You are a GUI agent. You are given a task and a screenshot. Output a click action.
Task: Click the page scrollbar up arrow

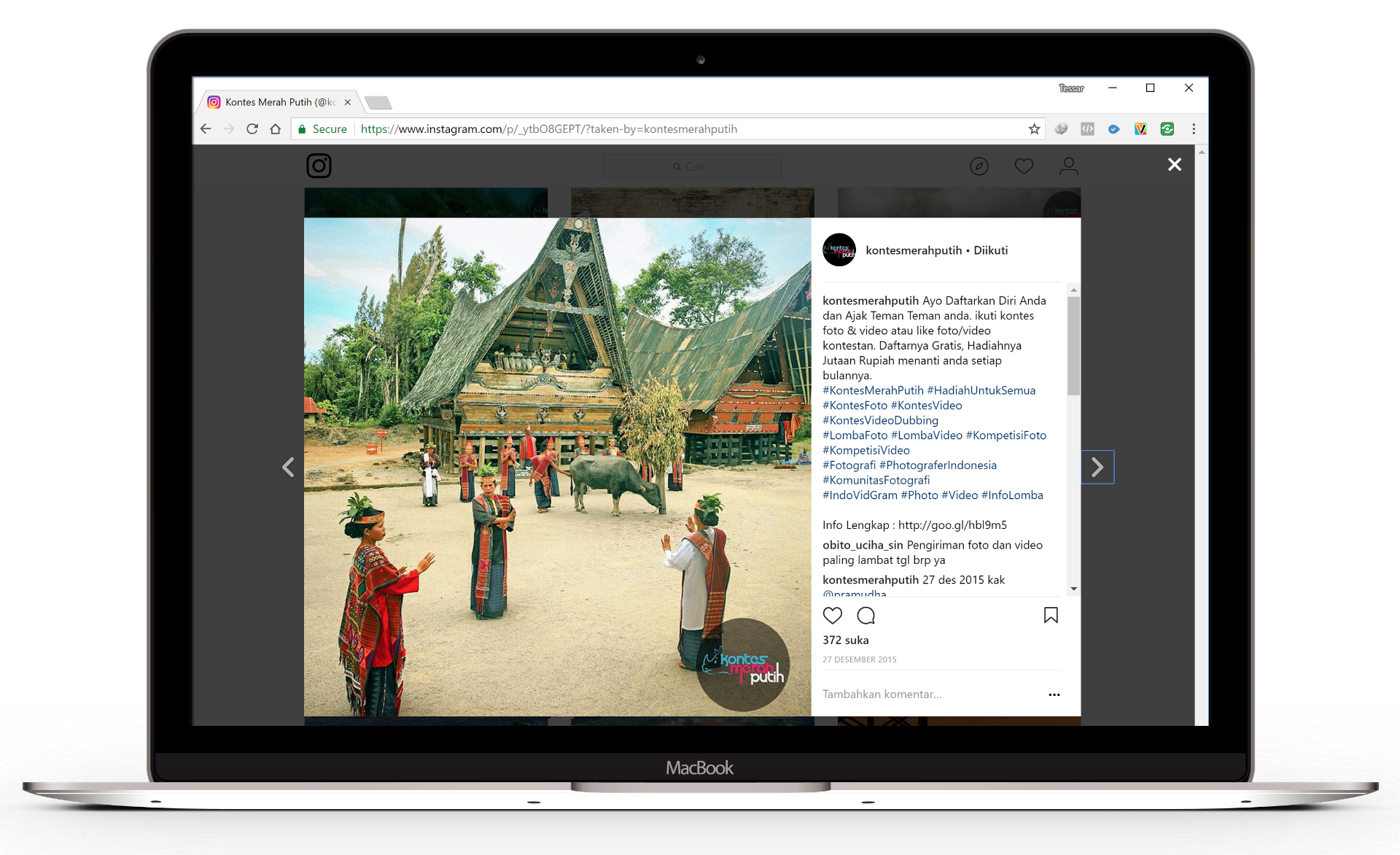pyautogui.click(x=1202, y=152)
